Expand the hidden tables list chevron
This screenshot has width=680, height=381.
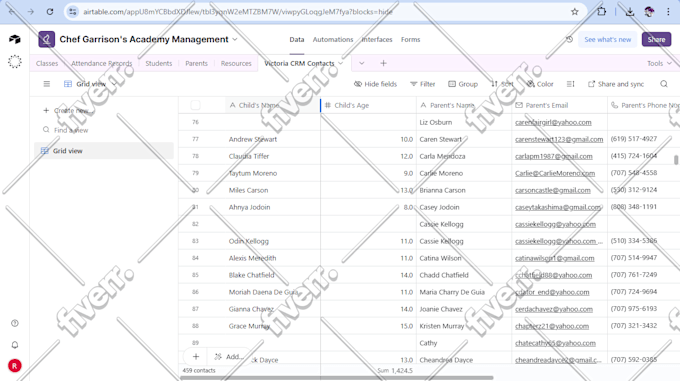pyautogui.click(x=362, y=63)
